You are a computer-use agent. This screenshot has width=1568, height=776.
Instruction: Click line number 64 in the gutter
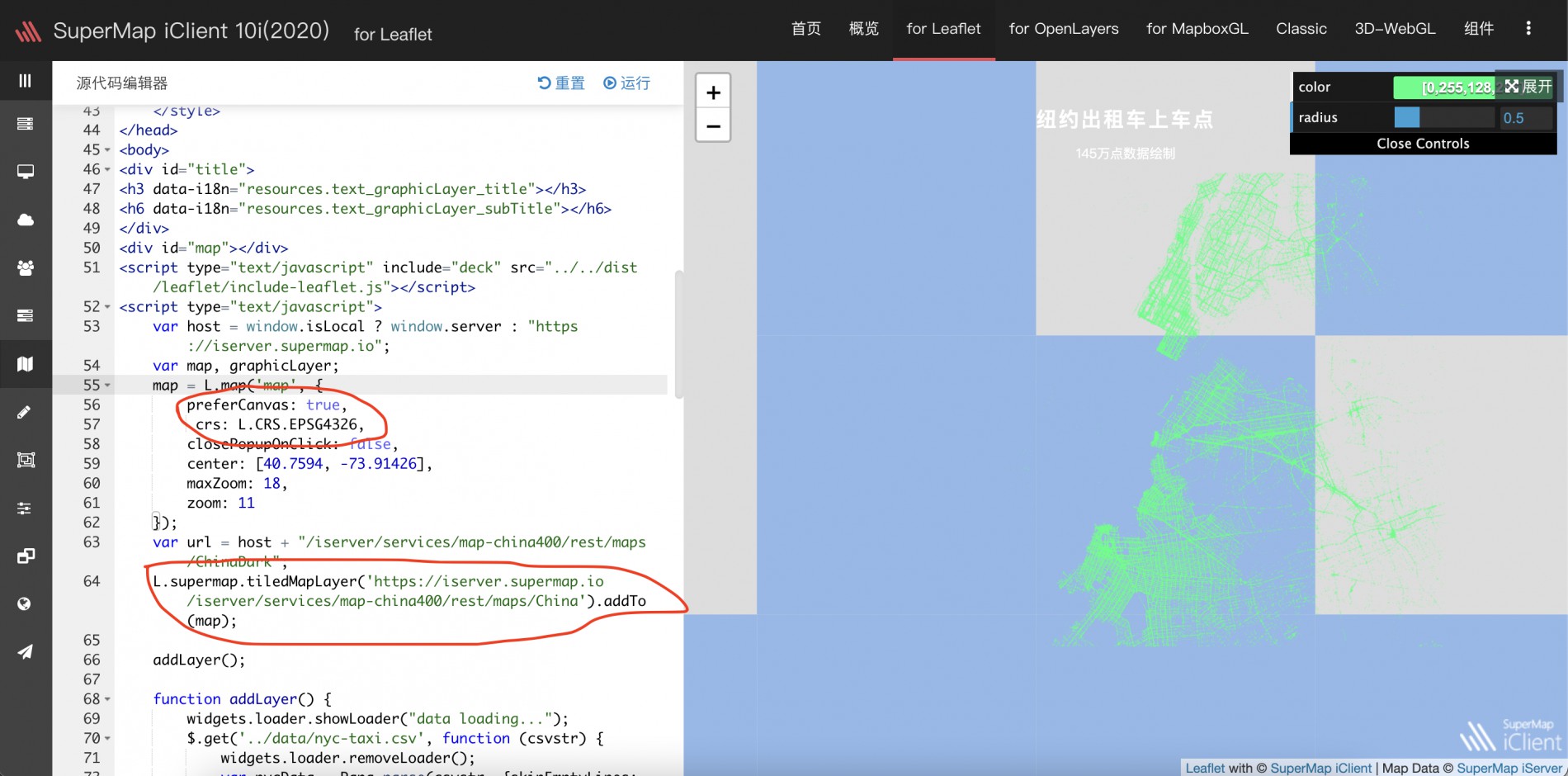92,581
